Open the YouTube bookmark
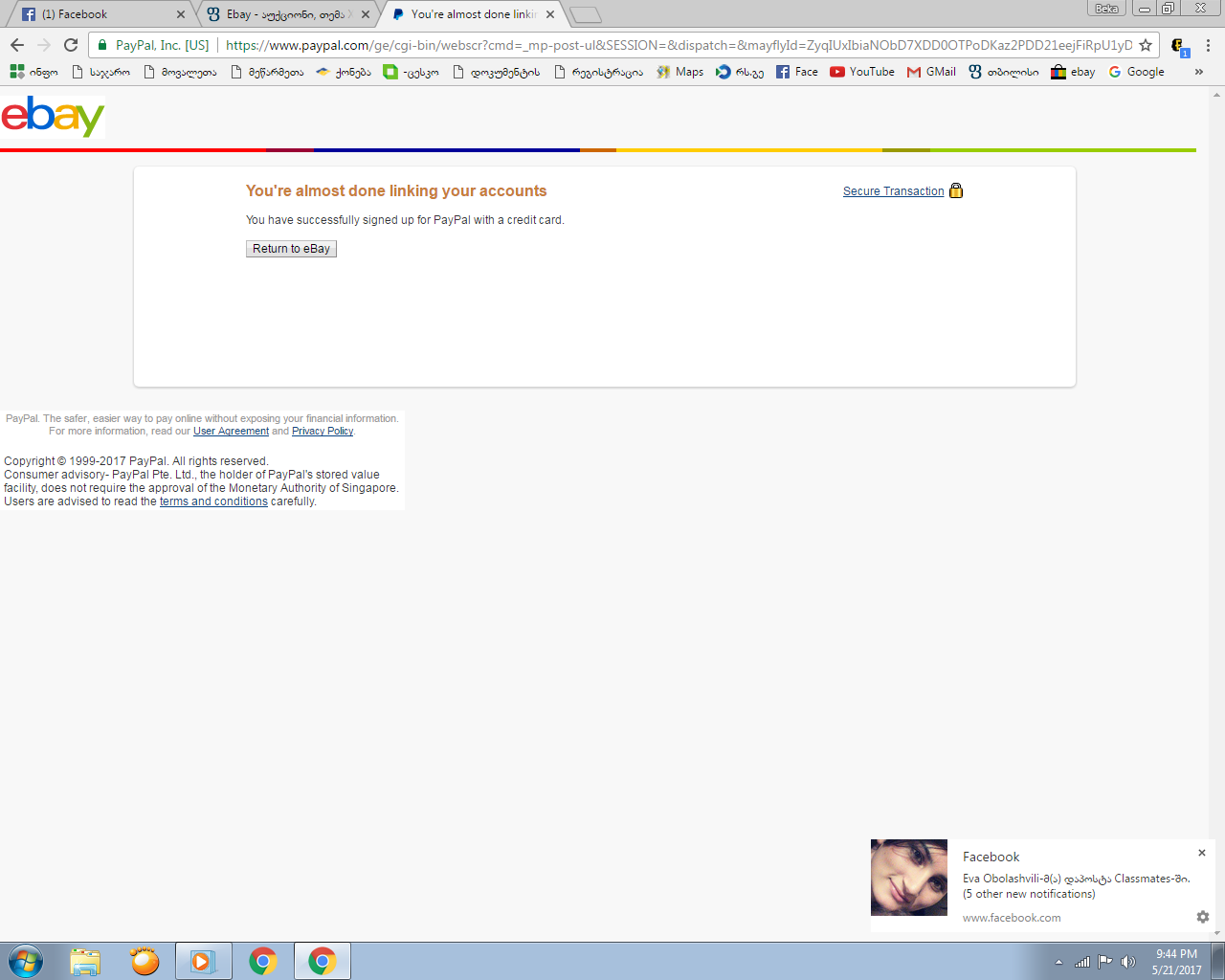The image size is (1225, 980). tap(862, 72)
